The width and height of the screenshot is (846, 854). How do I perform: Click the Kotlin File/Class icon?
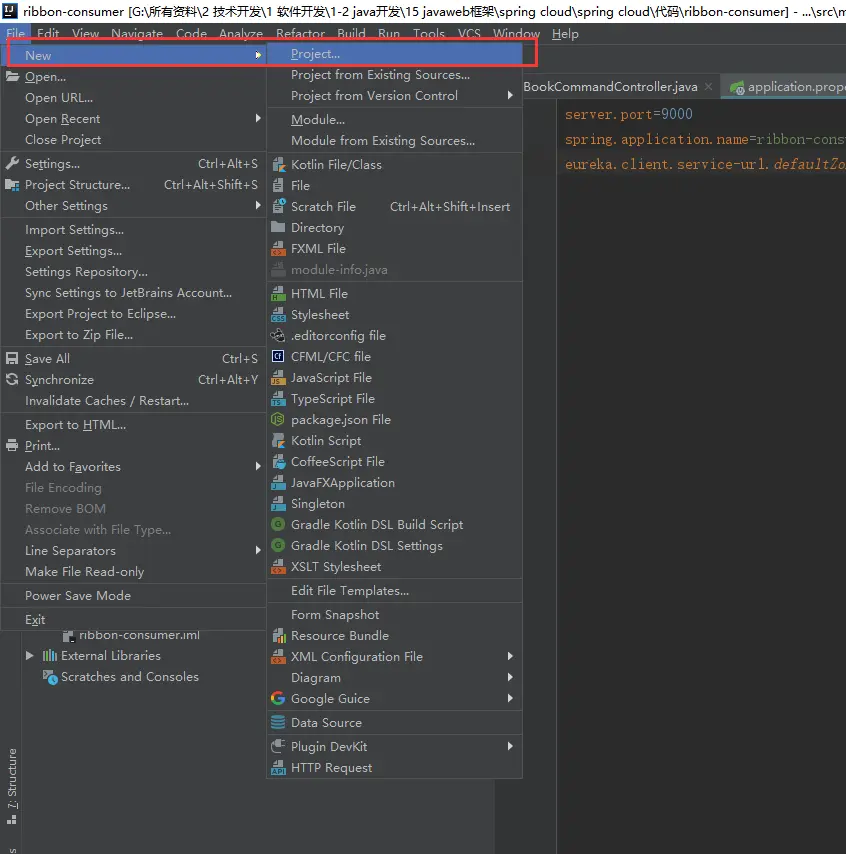click(278, 164)
